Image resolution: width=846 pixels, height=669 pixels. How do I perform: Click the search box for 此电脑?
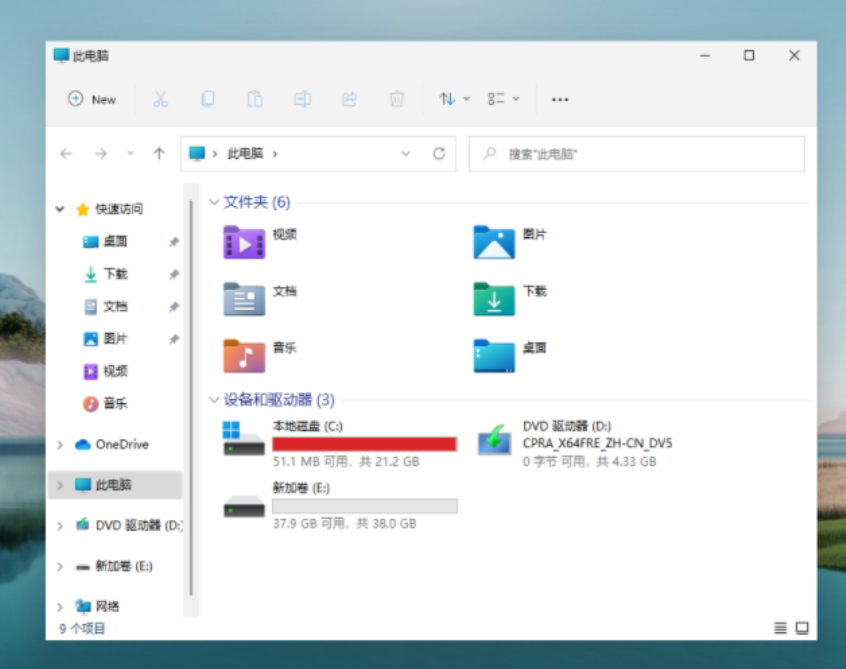click(637, 154)
